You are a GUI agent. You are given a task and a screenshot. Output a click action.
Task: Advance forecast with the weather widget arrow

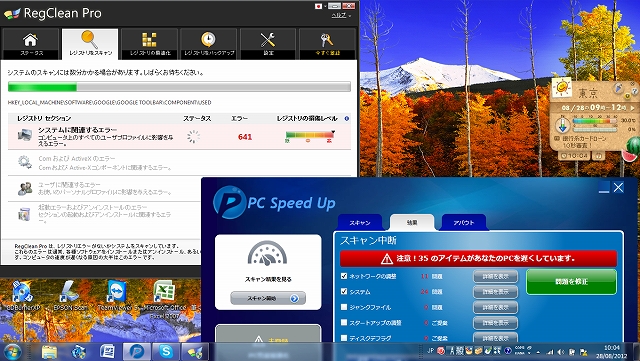click(x=632, y=108)
